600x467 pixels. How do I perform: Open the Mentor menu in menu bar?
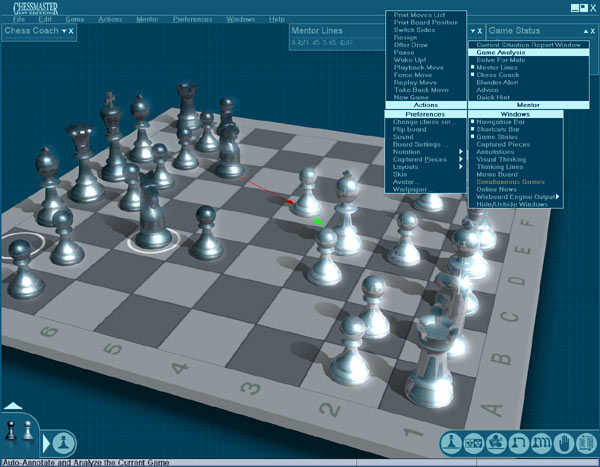147,19
